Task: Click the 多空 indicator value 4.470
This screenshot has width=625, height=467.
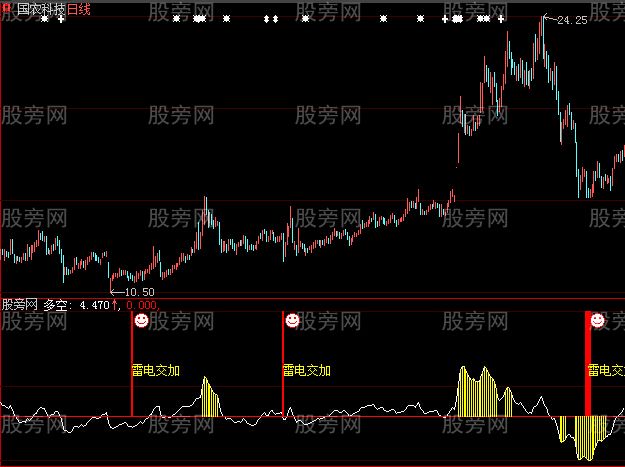Action: tap(94, 305)
